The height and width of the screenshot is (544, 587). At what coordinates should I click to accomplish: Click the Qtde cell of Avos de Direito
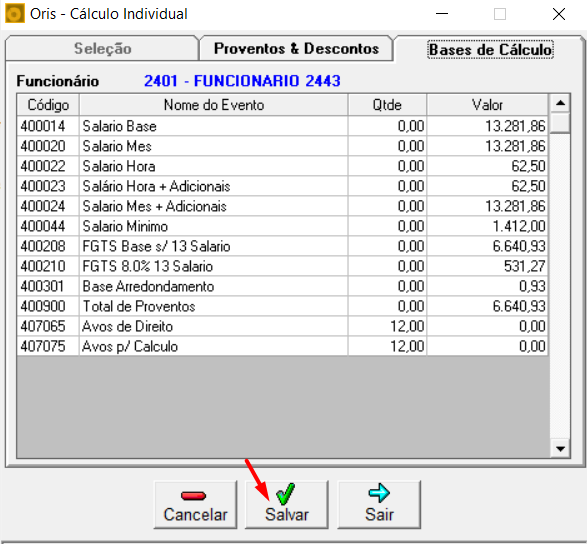point(387,326)
